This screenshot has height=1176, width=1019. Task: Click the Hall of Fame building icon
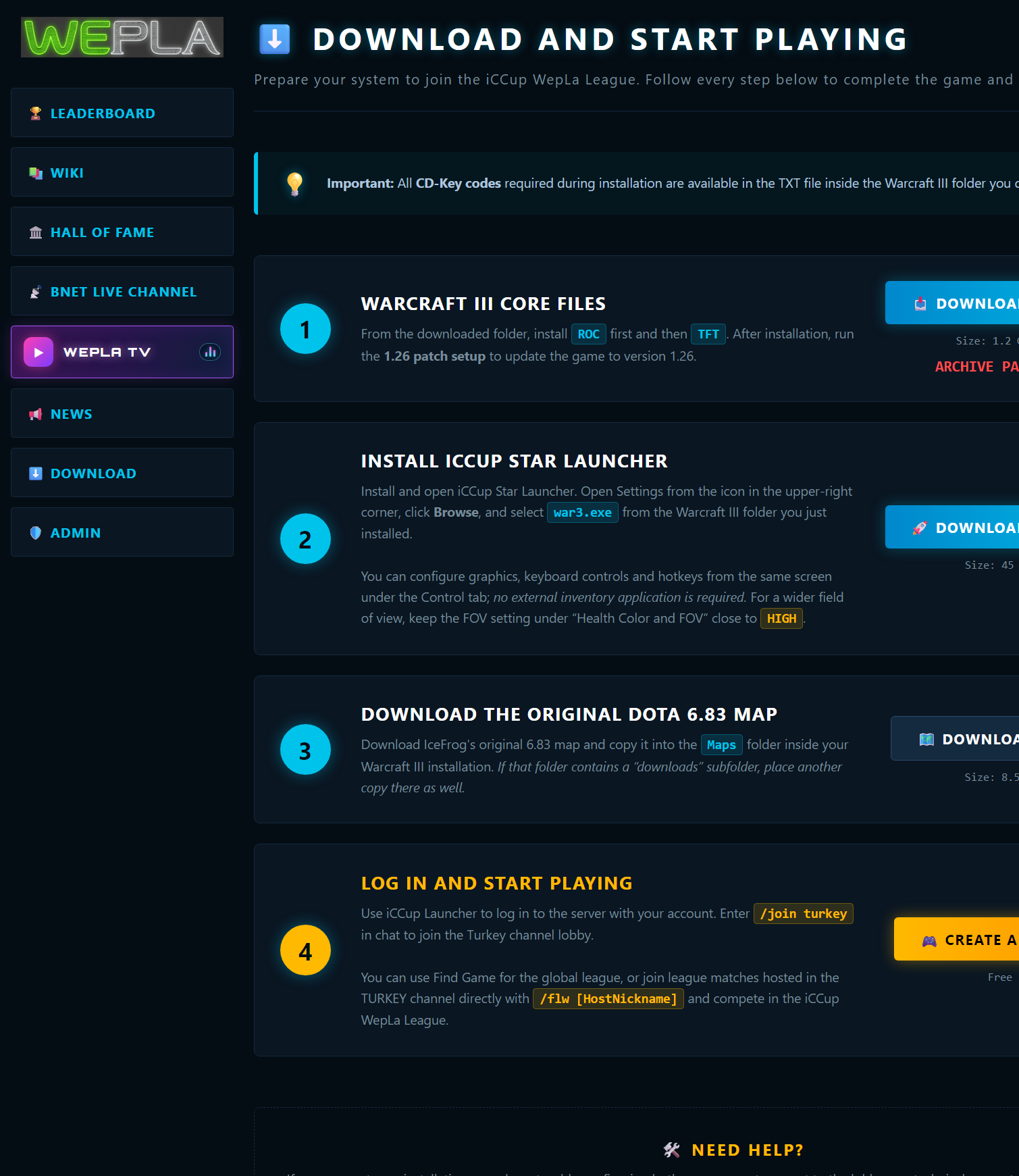(x=36, y=232)
